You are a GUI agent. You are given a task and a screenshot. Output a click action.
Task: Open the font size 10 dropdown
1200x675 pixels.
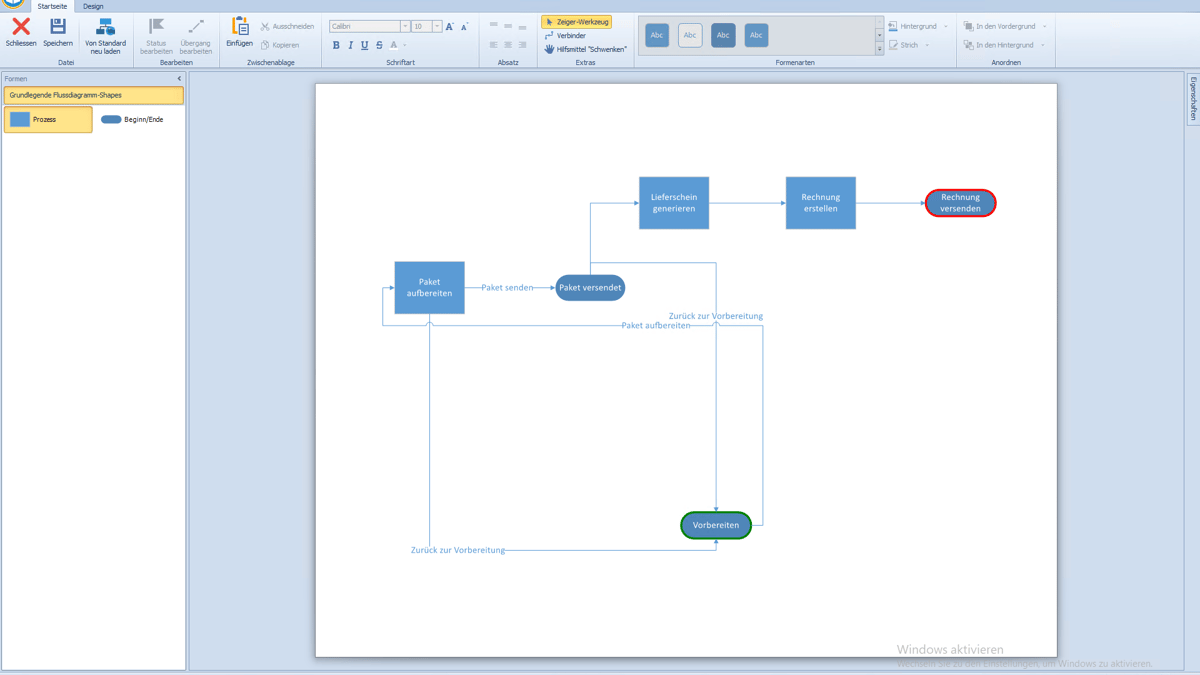437,27
